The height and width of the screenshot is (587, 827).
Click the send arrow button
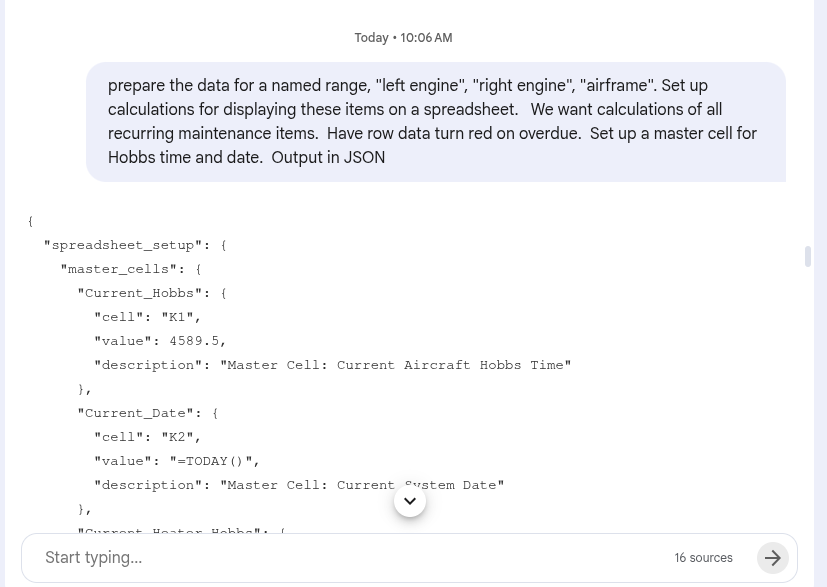tap(772, 558)
